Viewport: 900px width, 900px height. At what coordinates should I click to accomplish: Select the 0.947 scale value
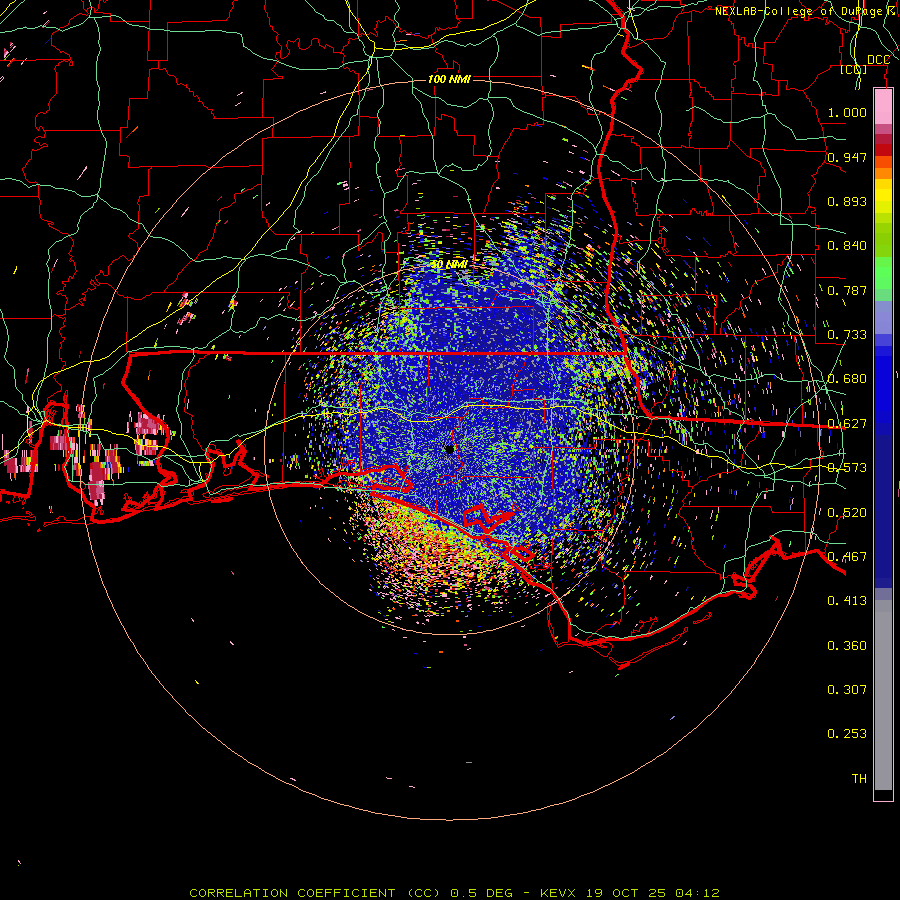click(847, 157)
